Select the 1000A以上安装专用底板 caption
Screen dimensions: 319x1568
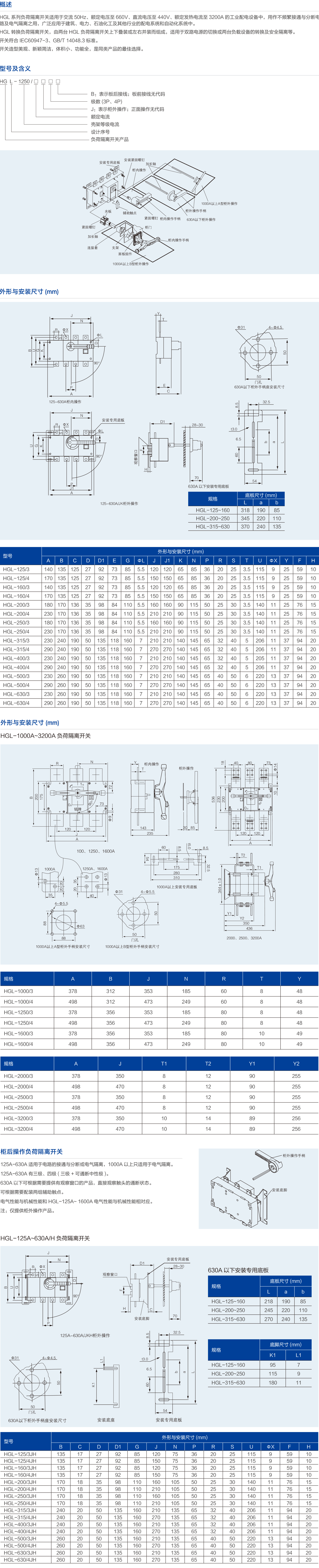click(177, 887)
